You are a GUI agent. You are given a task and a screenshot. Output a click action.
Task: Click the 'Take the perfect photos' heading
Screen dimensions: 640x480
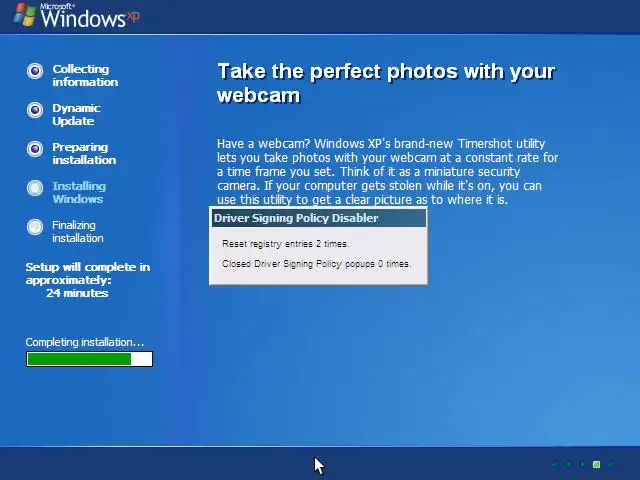coord(386,83)
